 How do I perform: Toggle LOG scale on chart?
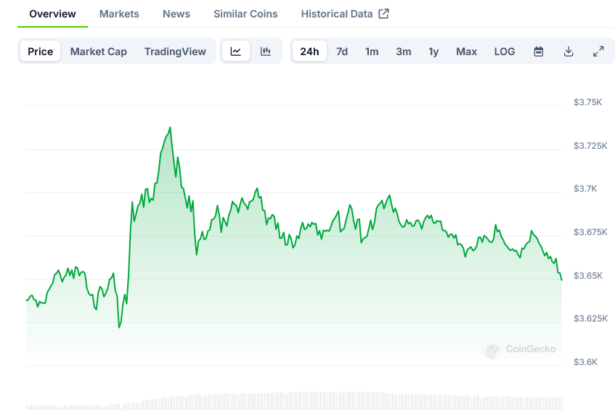(x=505, y=51)
